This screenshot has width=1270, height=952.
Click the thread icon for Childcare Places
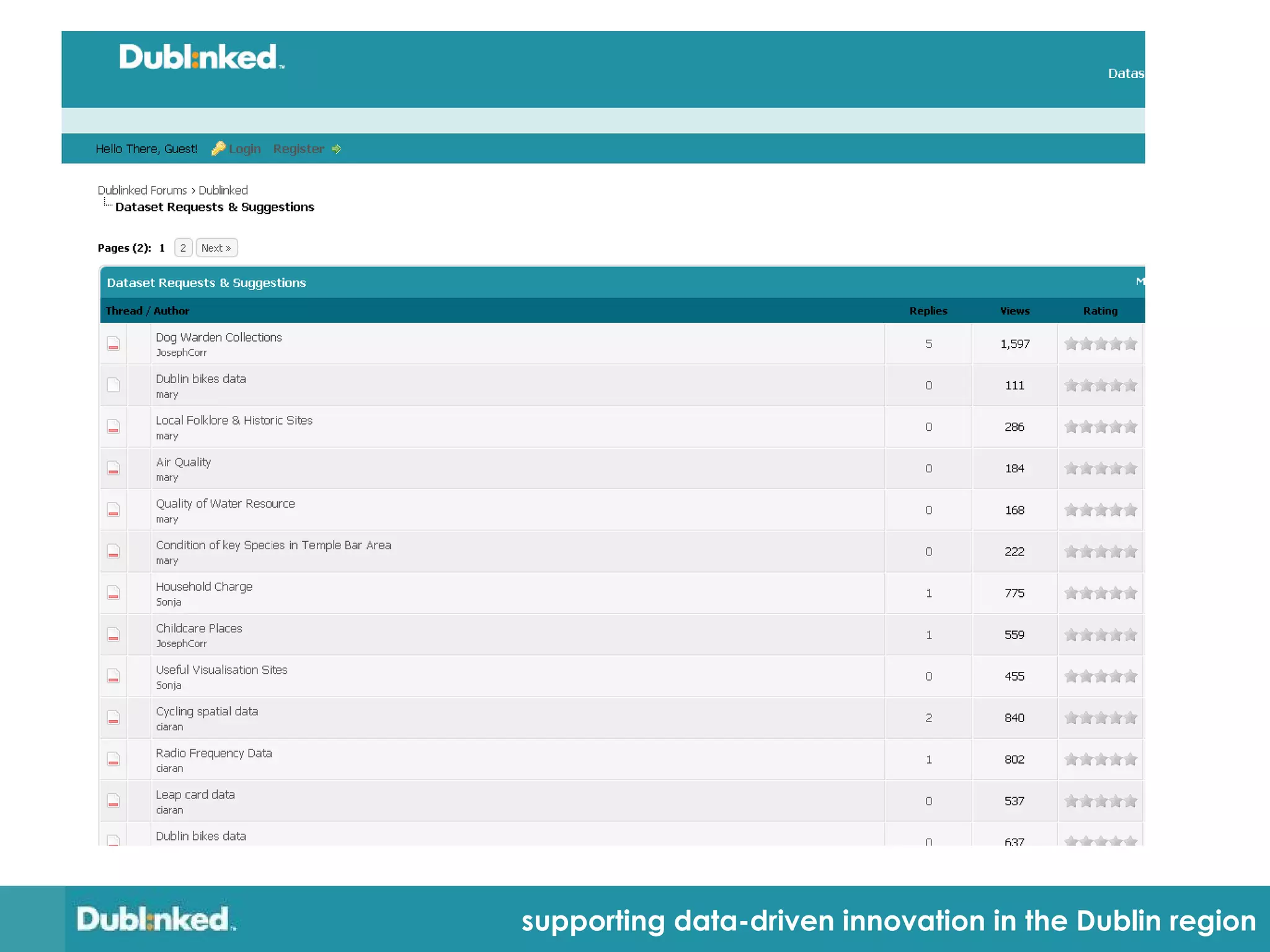(113, 635)
